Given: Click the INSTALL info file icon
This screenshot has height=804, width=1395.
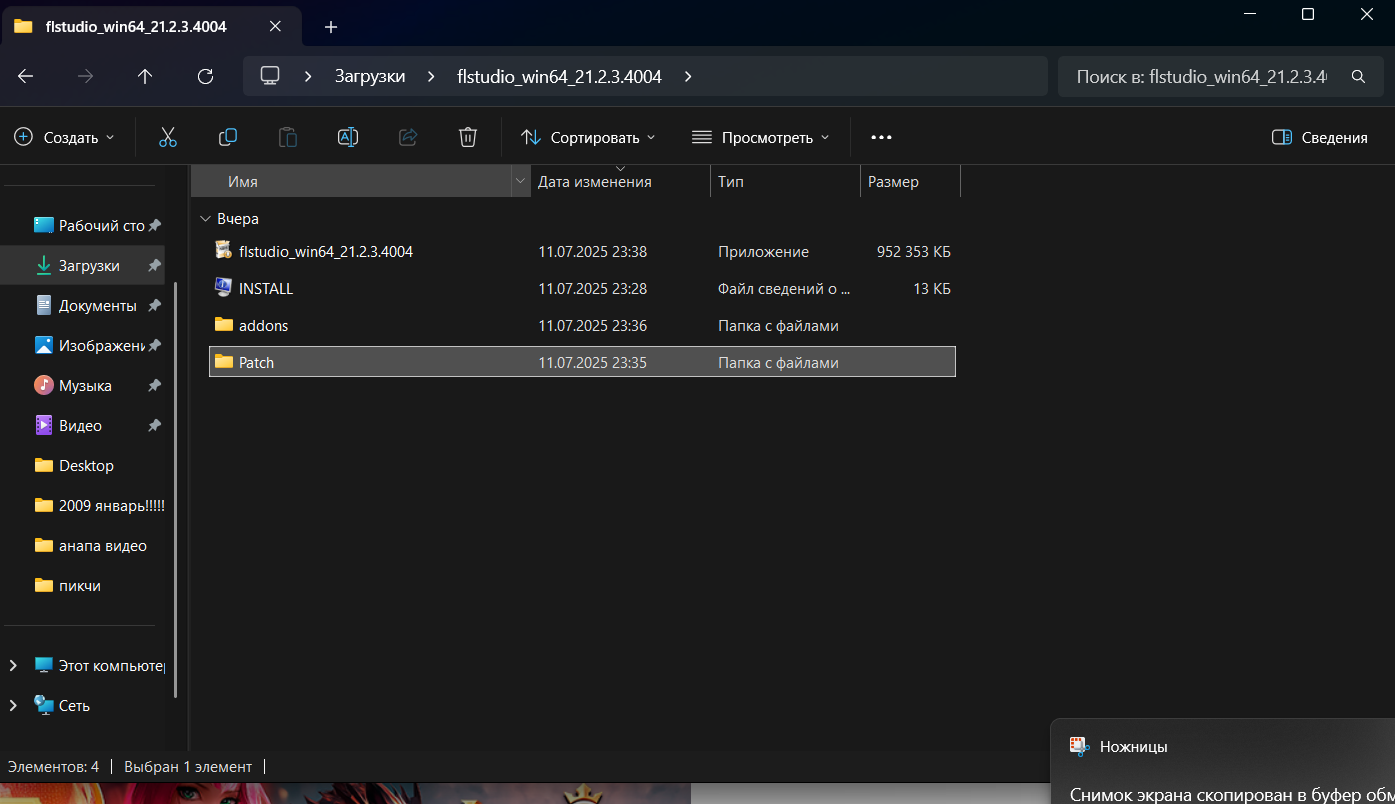Looking at the screenshot, I should 224,288.
